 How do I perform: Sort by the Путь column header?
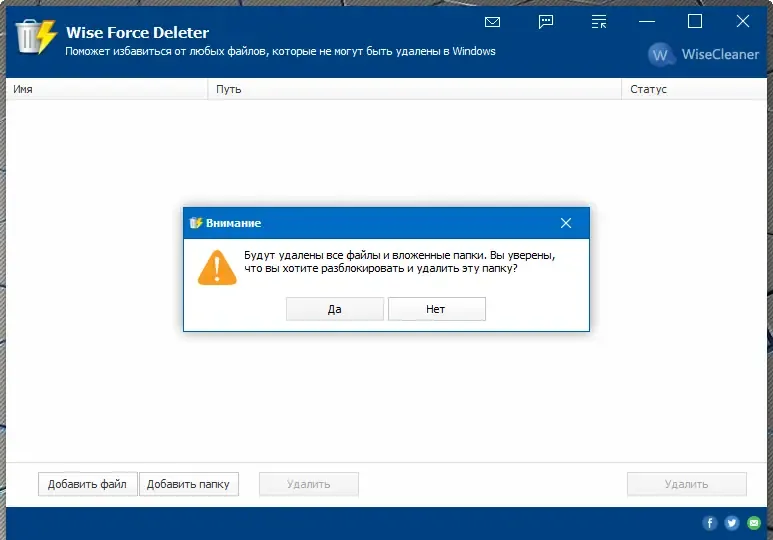coord(415,89)
